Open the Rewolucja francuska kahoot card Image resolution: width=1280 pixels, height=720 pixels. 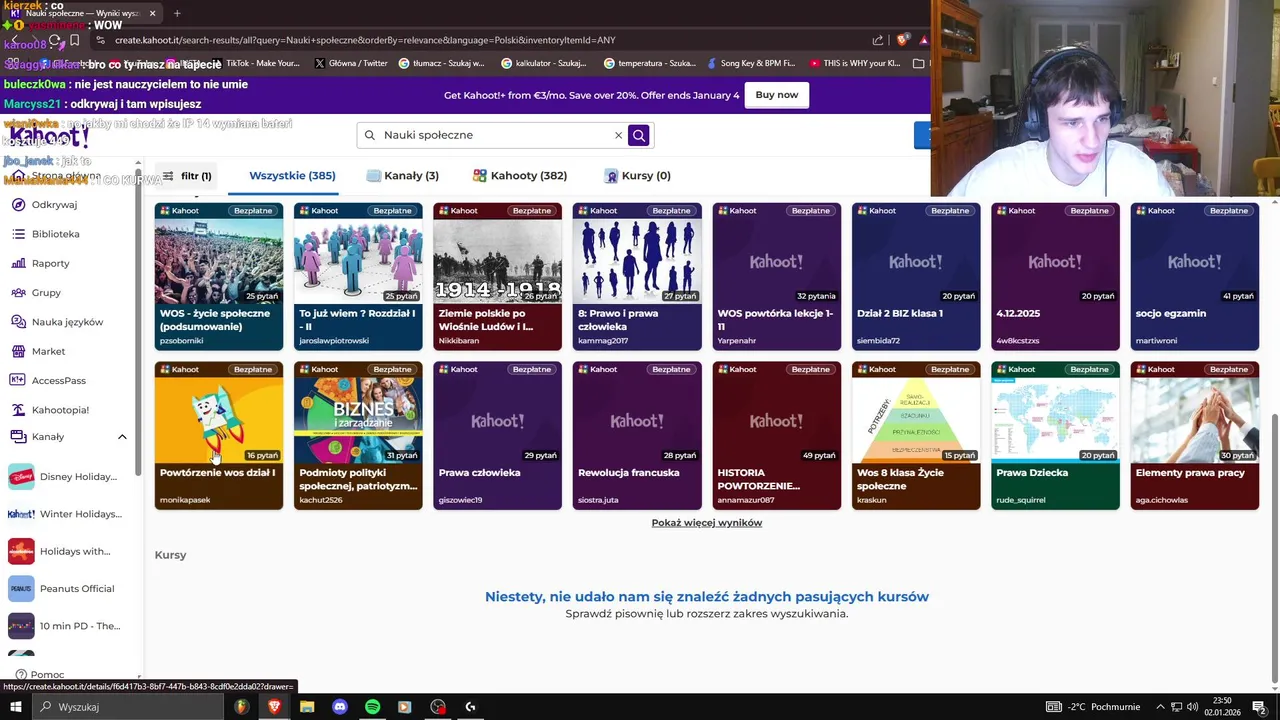[637, 436]
